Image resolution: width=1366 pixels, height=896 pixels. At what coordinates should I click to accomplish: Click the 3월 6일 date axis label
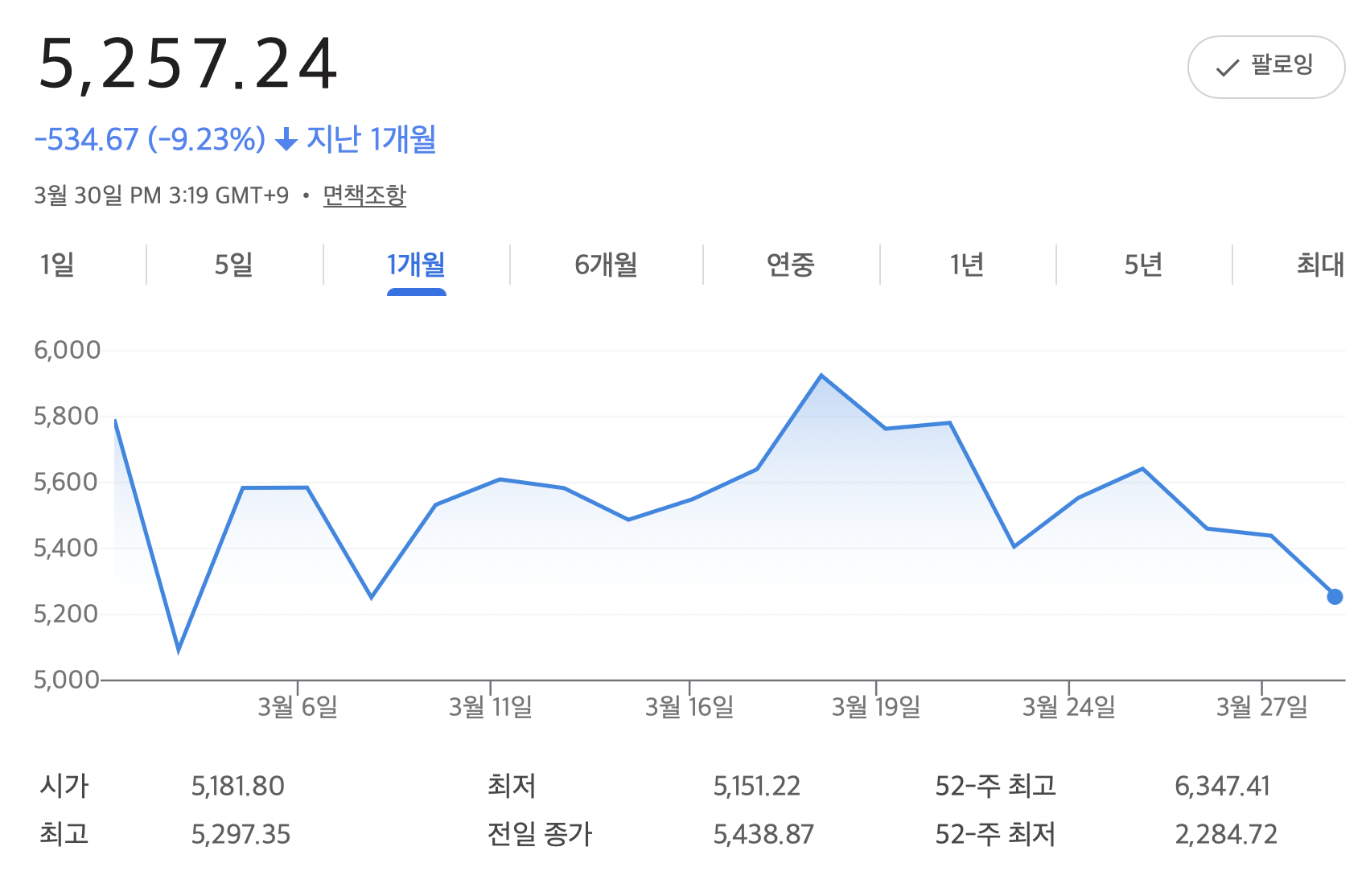(x=298, y=707)
